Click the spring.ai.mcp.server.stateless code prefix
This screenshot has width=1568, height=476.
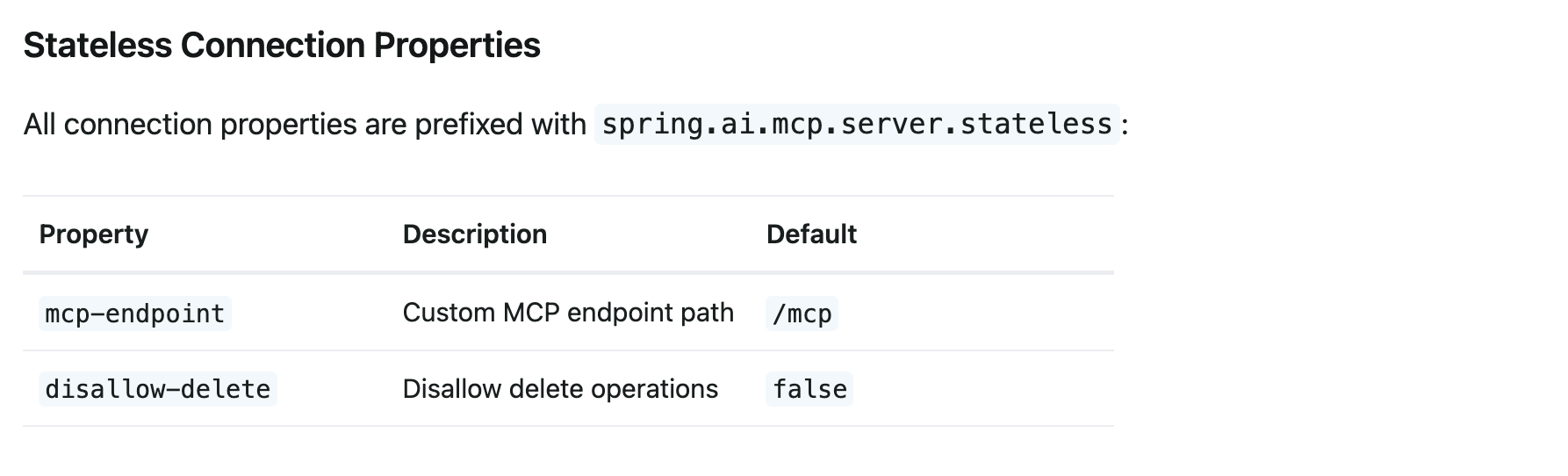(857, 124)
